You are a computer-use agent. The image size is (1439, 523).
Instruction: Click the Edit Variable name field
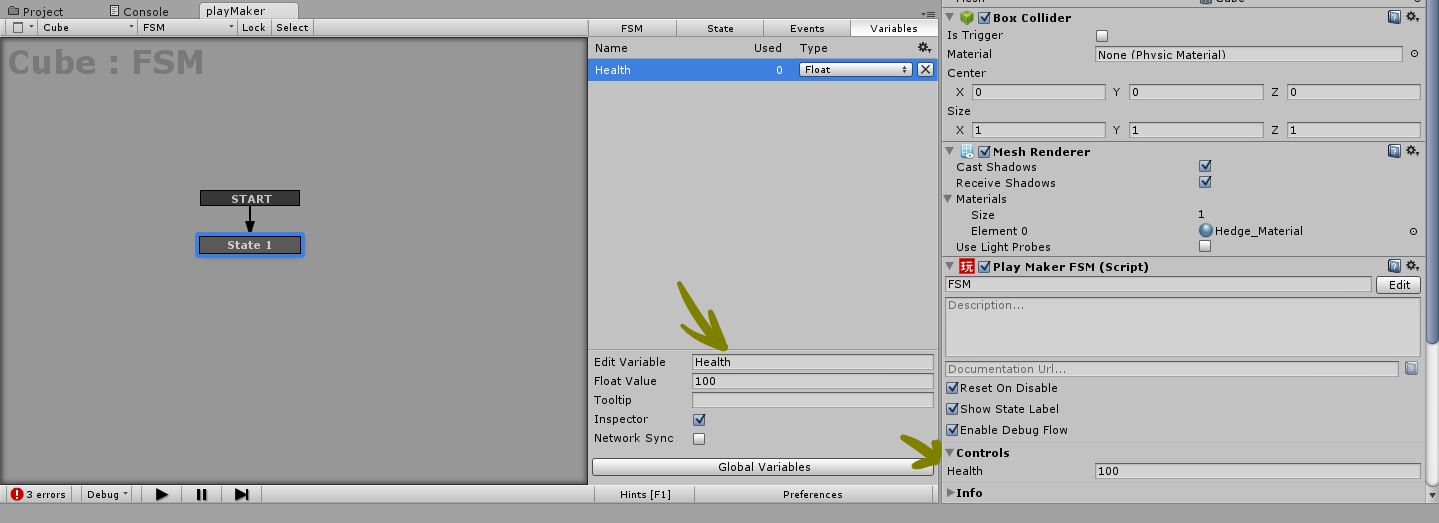pyautogui.click(x=813, y=362)
